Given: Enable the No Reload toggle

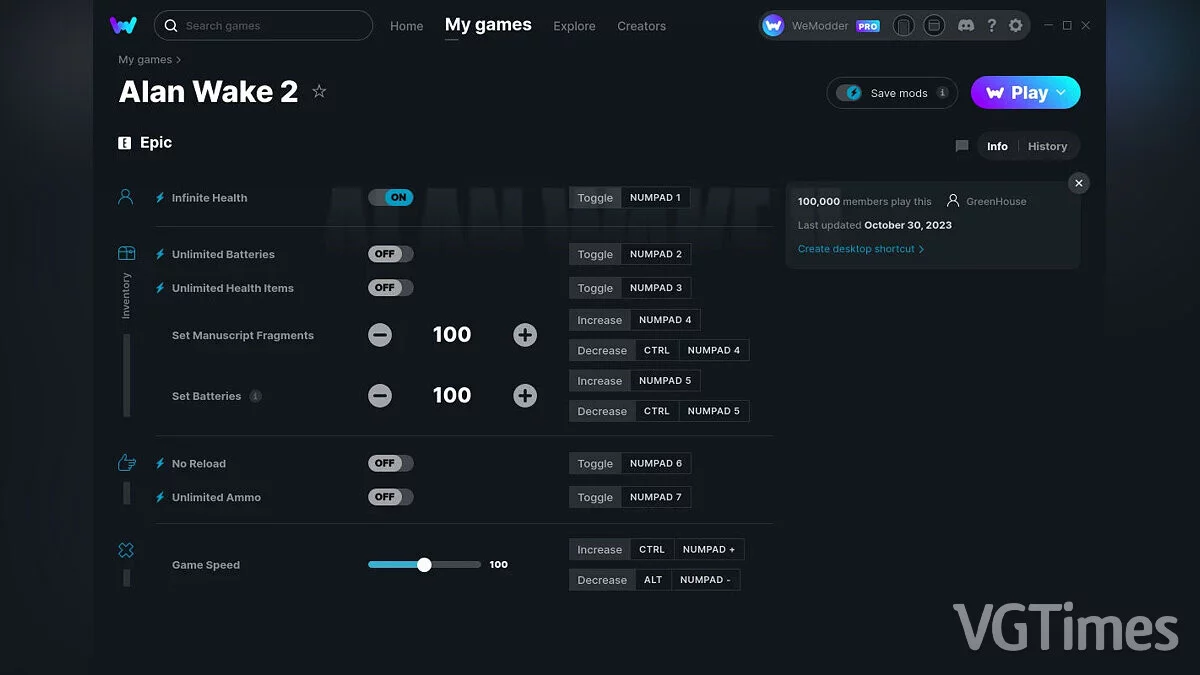Looking at the screenshot, I should coord(390,464).
